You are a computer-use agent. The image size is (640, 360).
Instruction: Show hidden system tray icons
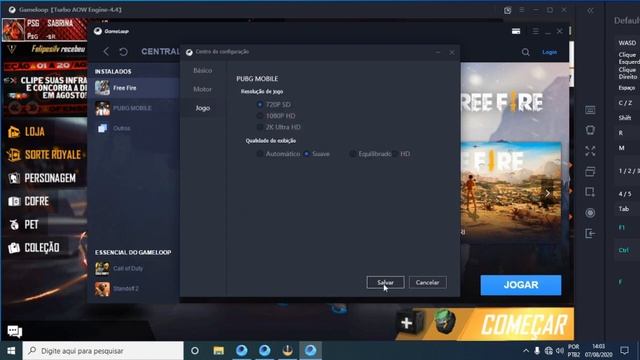pos(526,351)
